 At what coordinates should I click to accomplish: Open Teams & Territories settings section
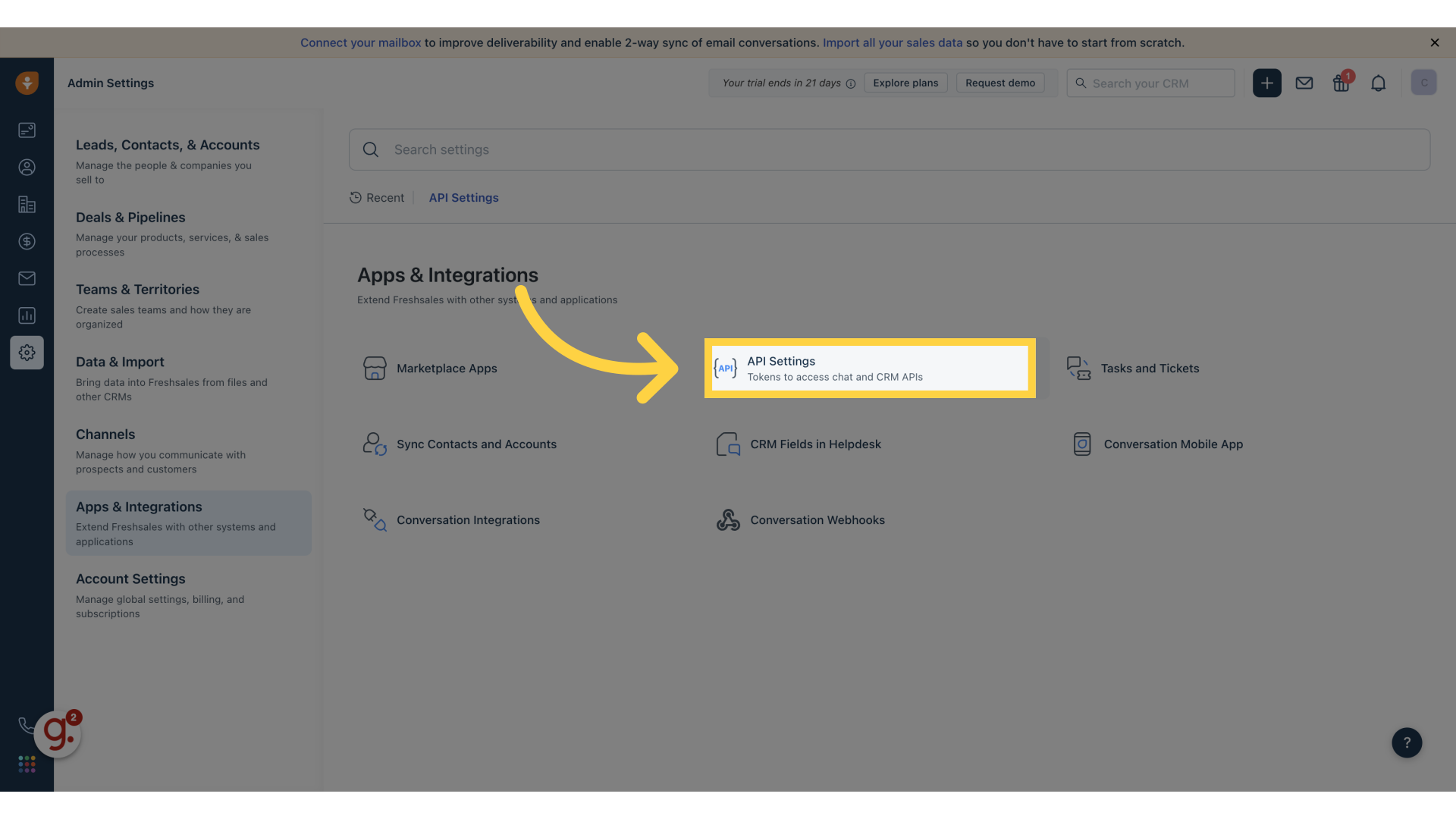pos(188,306)
